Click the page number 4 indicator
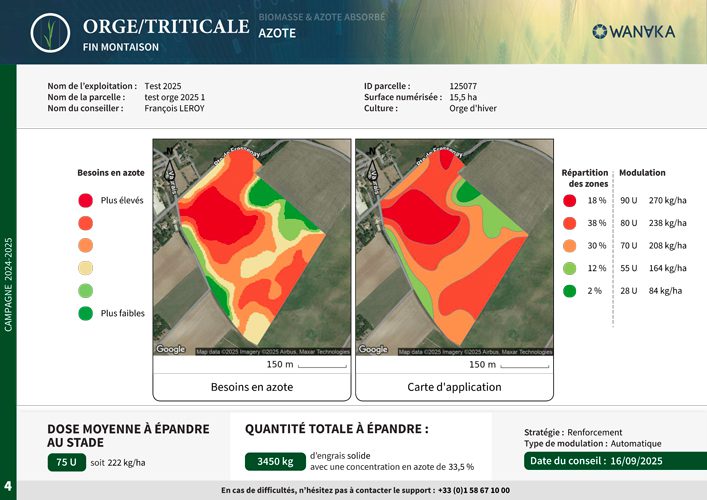707x500 pixels. [8, 484]
